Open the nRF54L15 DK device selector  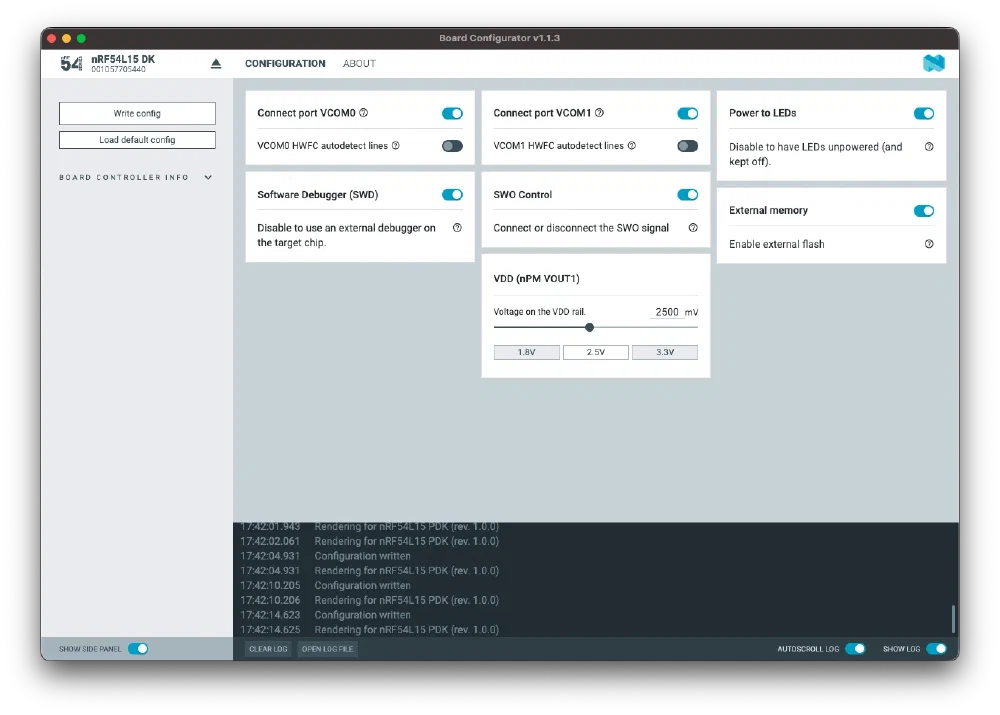coord(122,64)
